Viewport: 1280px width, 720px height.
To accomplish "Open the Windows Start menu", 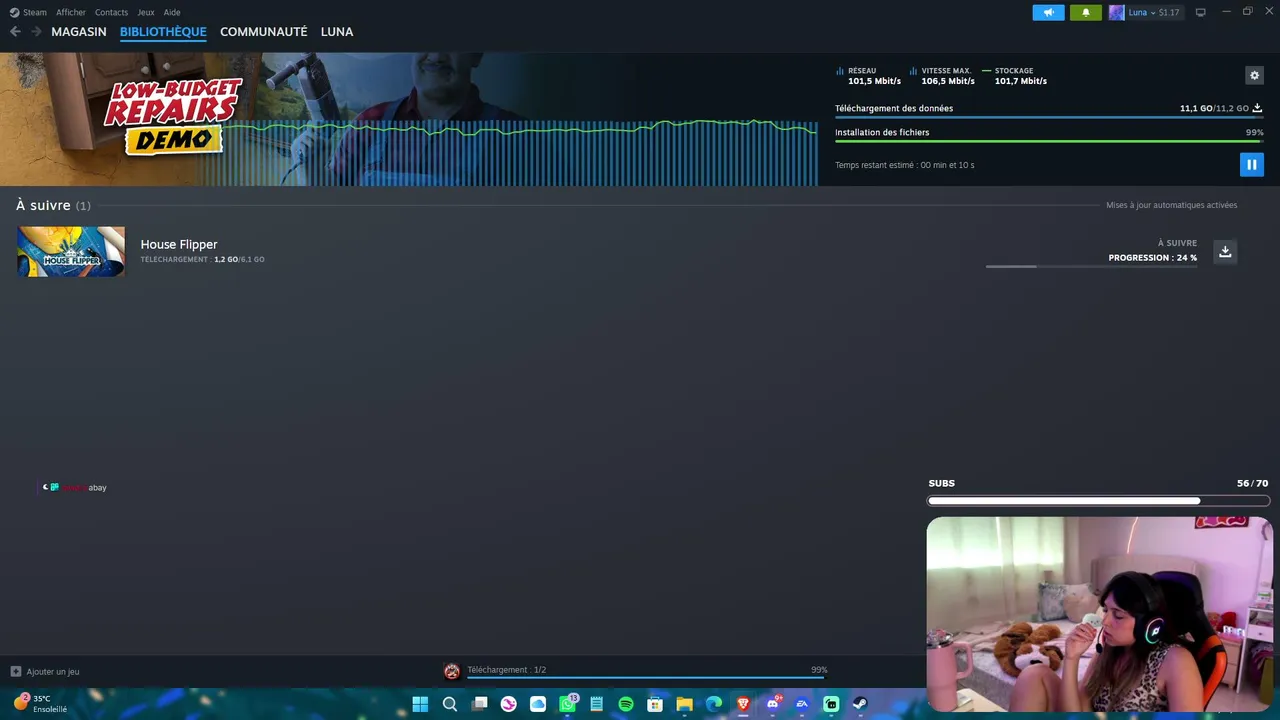I will click(x=420, y=704).
